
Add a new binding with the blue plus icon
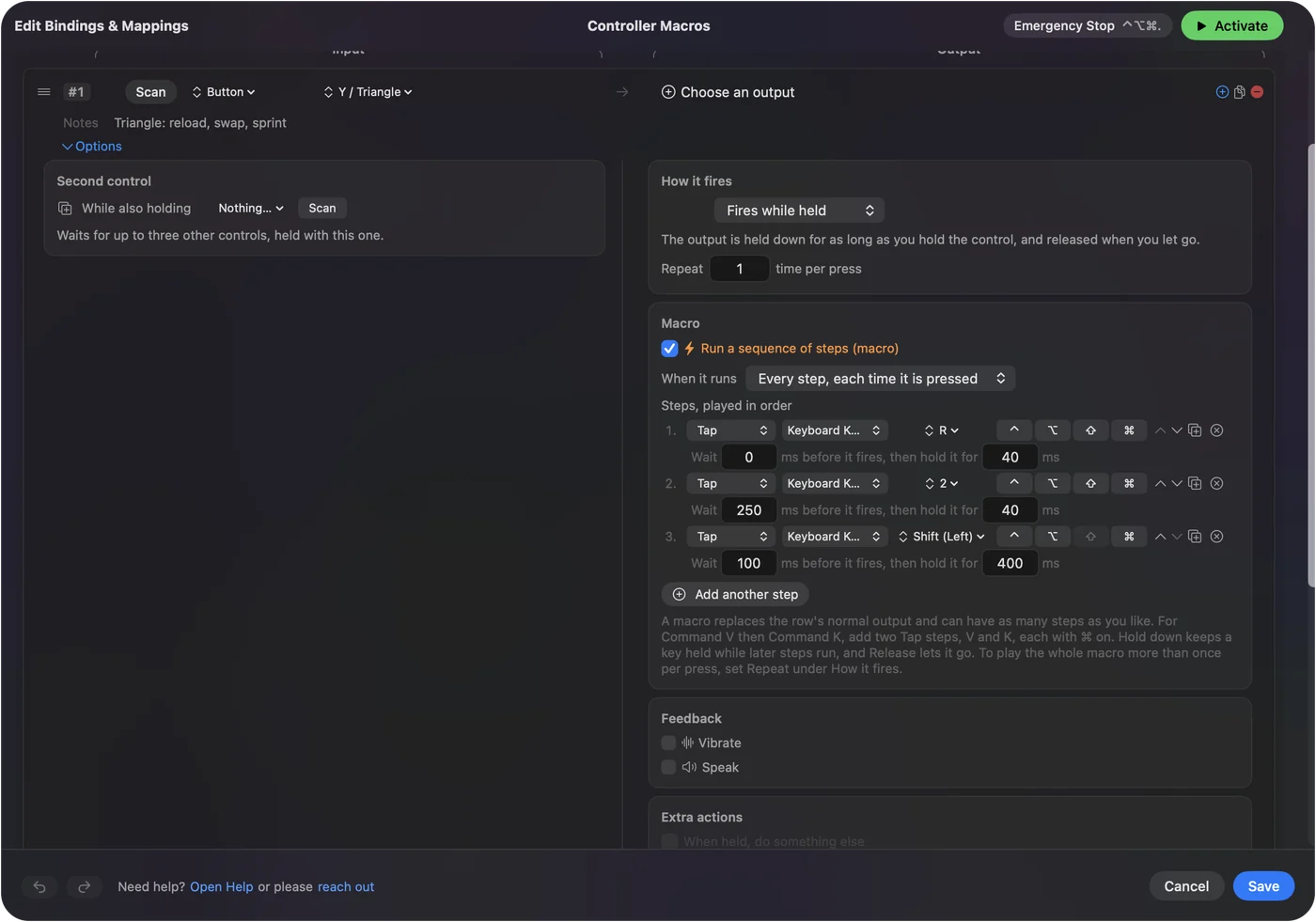(x=1222, y=92)
